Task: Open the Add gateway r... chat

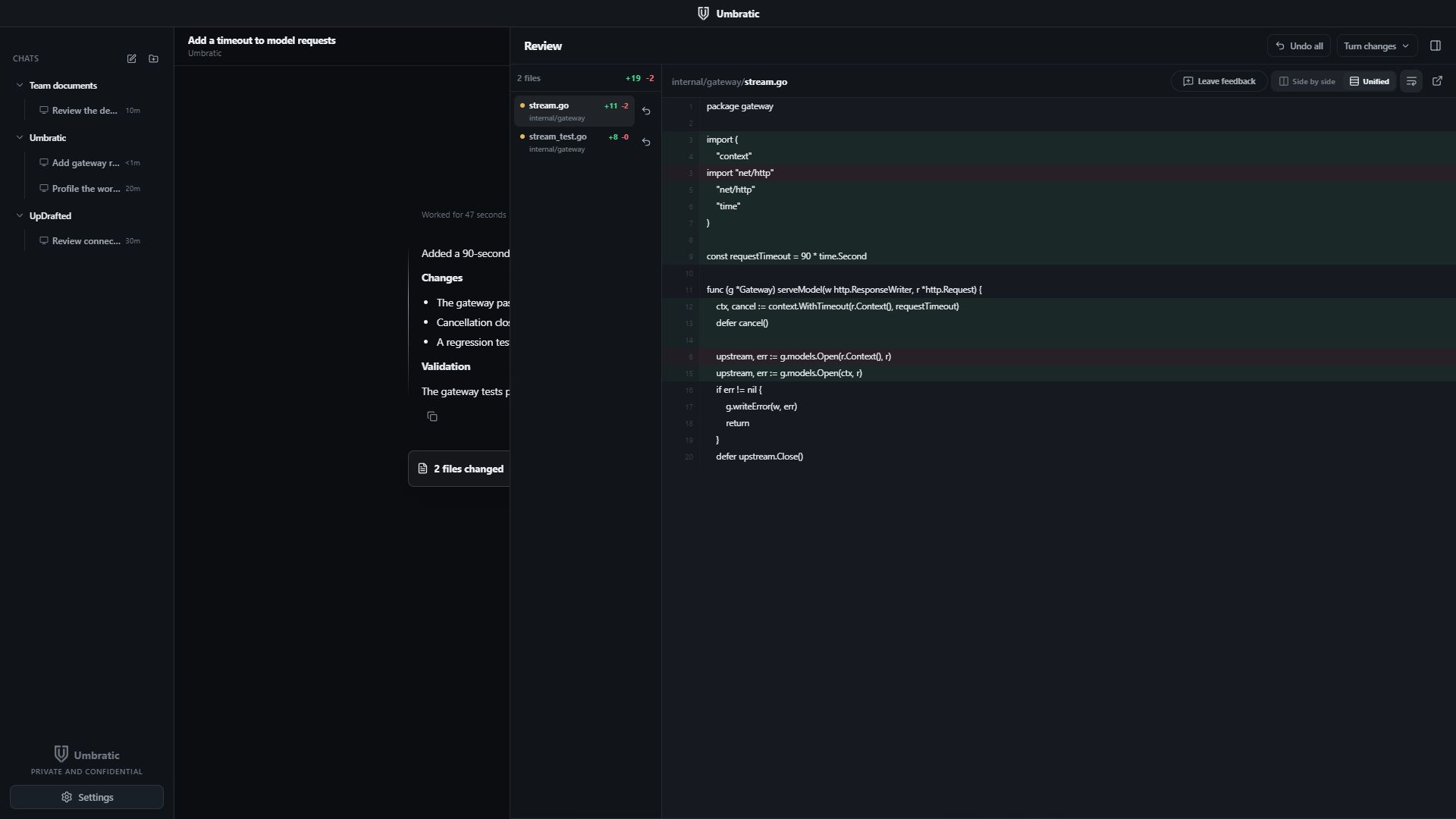Action: tap(90, 163)
